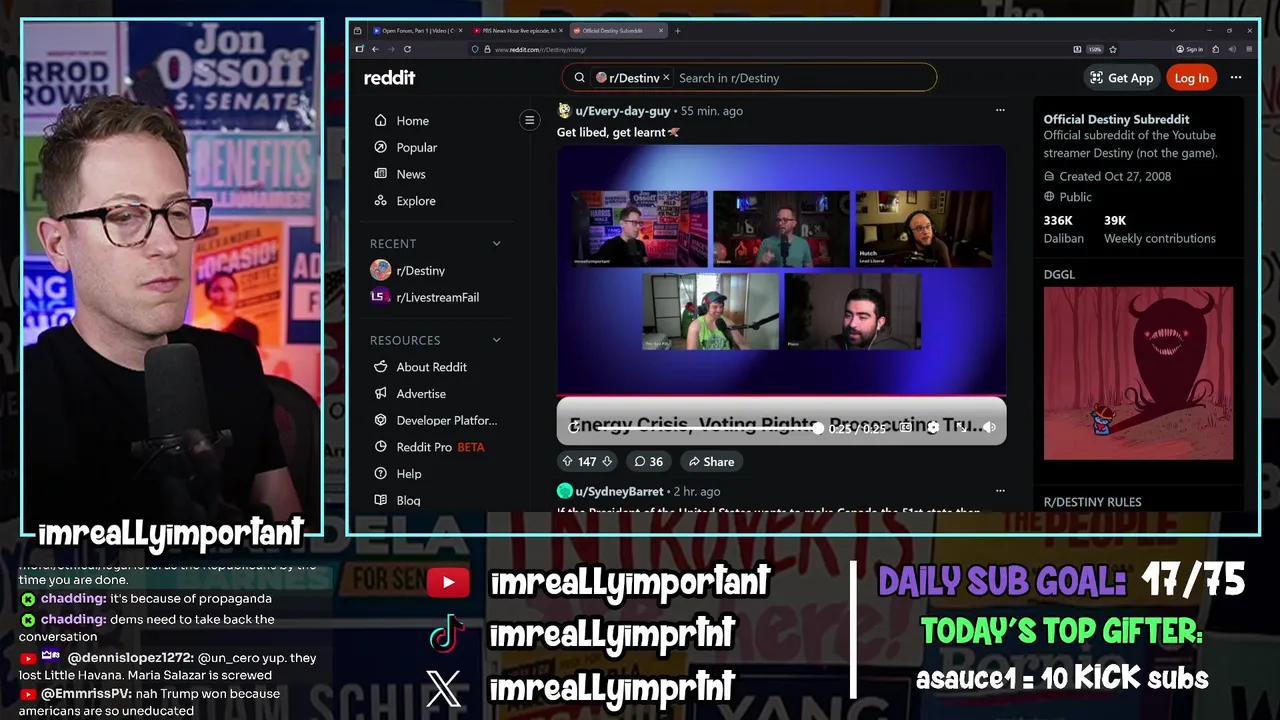
Task: Click the X logo in the overlay
Action: tap(444, 688)
